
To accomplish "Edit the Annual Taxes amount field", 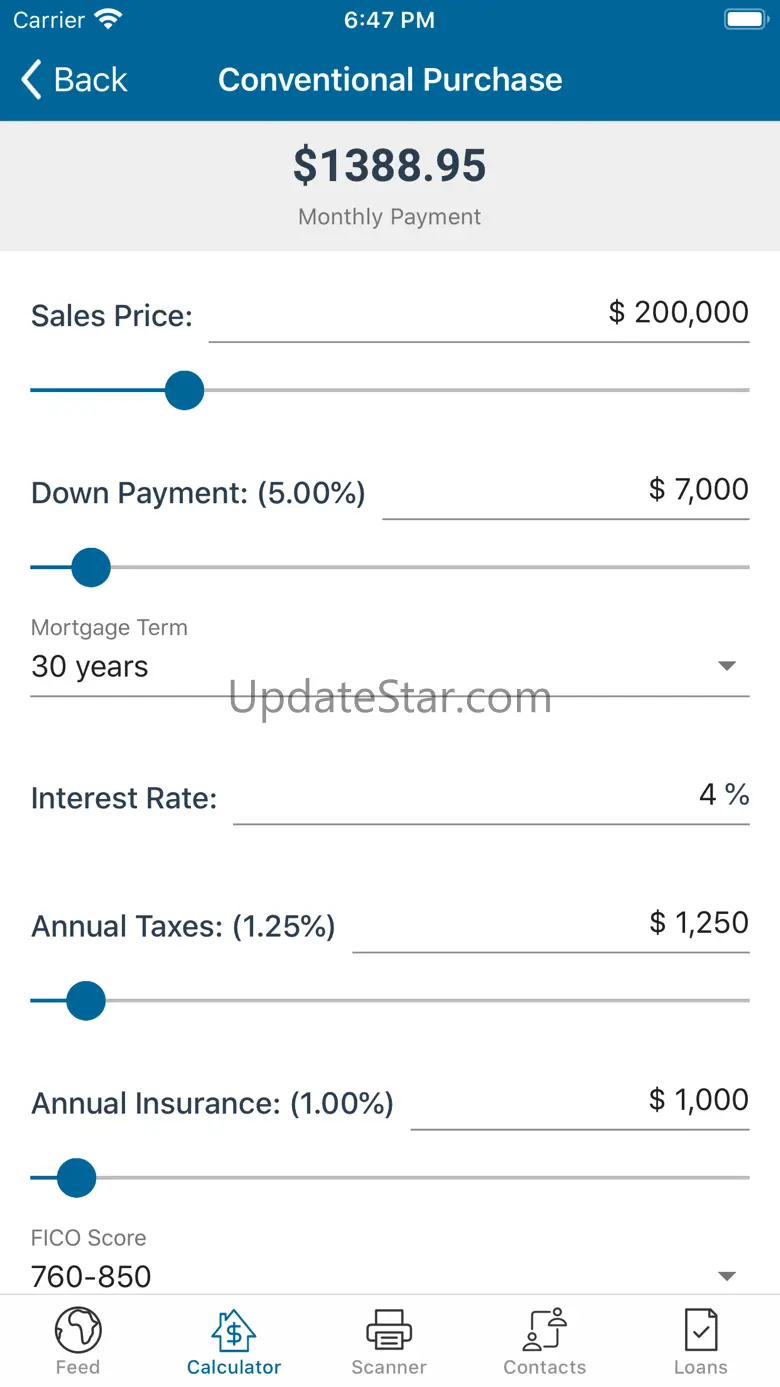I will click(x=551, y=923).
